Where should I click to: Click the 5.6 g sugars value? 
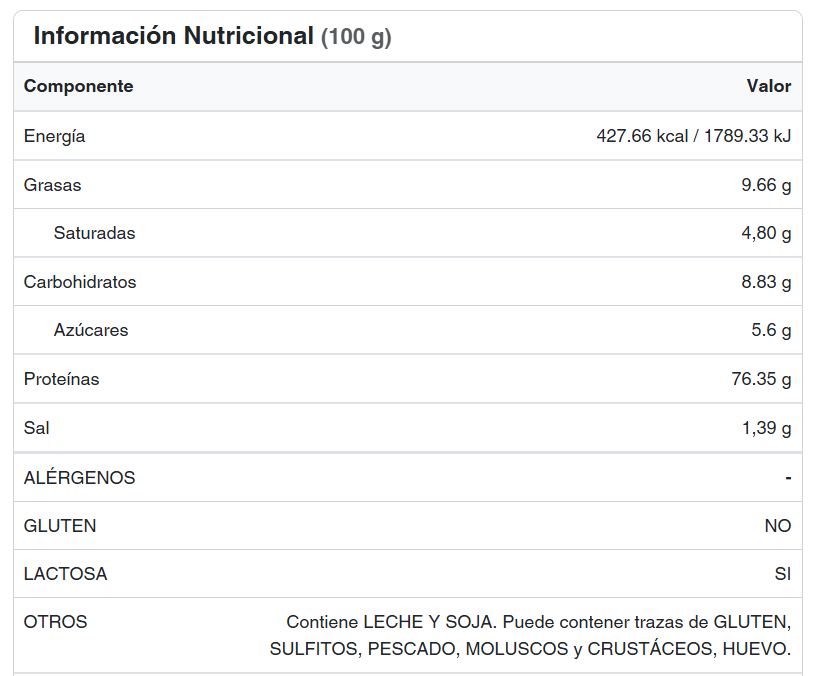click(x=771, y=330)
